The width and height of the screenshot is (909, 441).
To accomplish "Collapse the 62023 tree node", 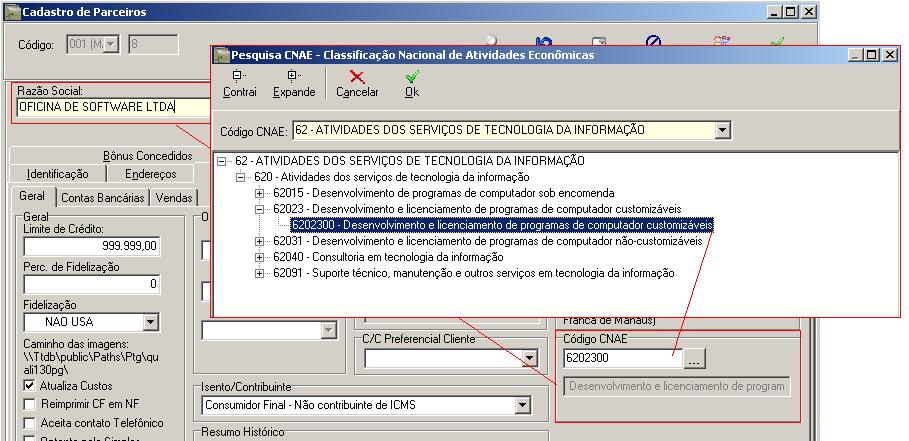I will tap(259, 209).
